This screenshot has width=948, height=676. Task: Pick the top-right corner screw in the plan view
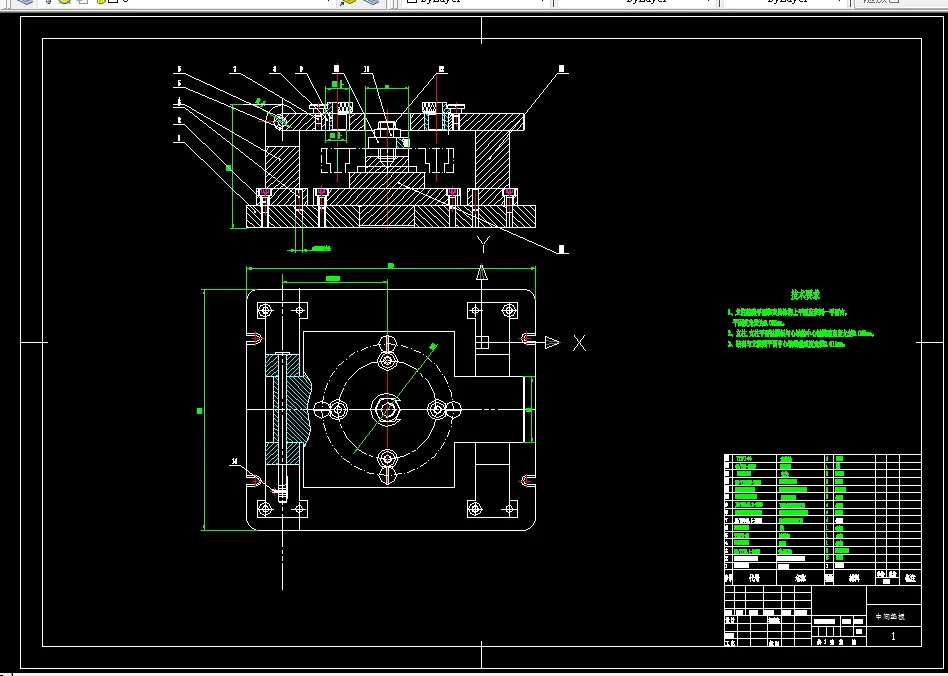(509, 311)
